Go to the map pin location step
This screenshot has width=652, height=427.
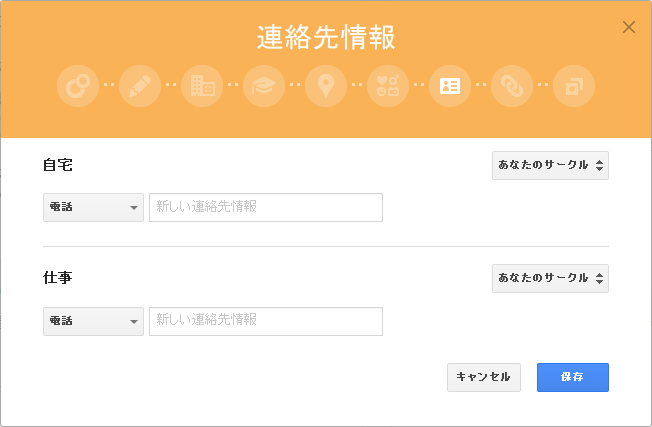tap(326, 86)
